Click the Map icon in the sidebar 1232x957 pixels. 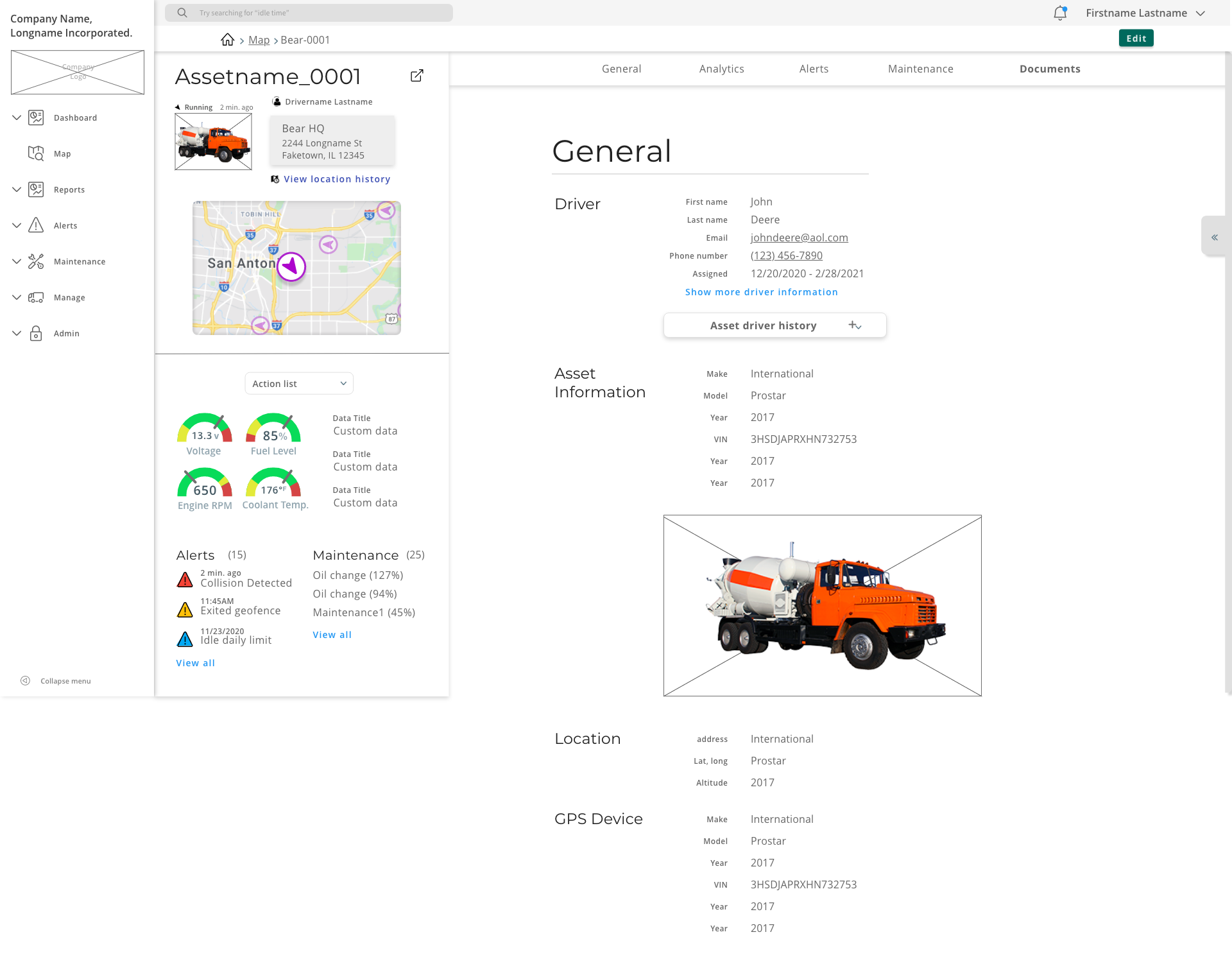point(36,153)
